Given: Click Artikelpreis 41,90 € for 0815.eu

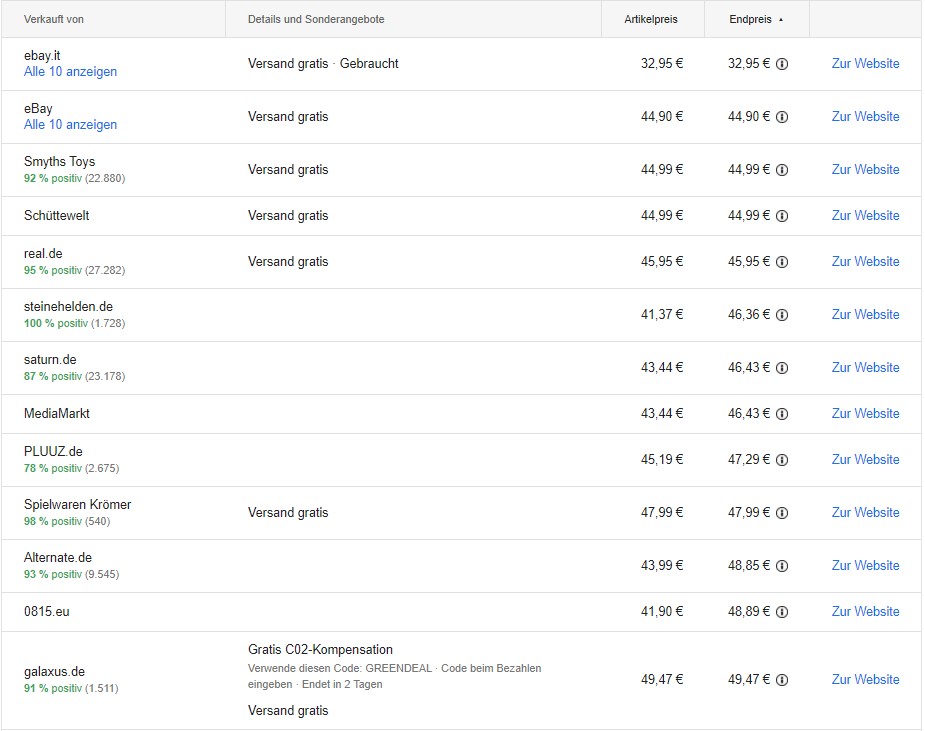Looking at the screenshot, I should (x=662, y=612).
